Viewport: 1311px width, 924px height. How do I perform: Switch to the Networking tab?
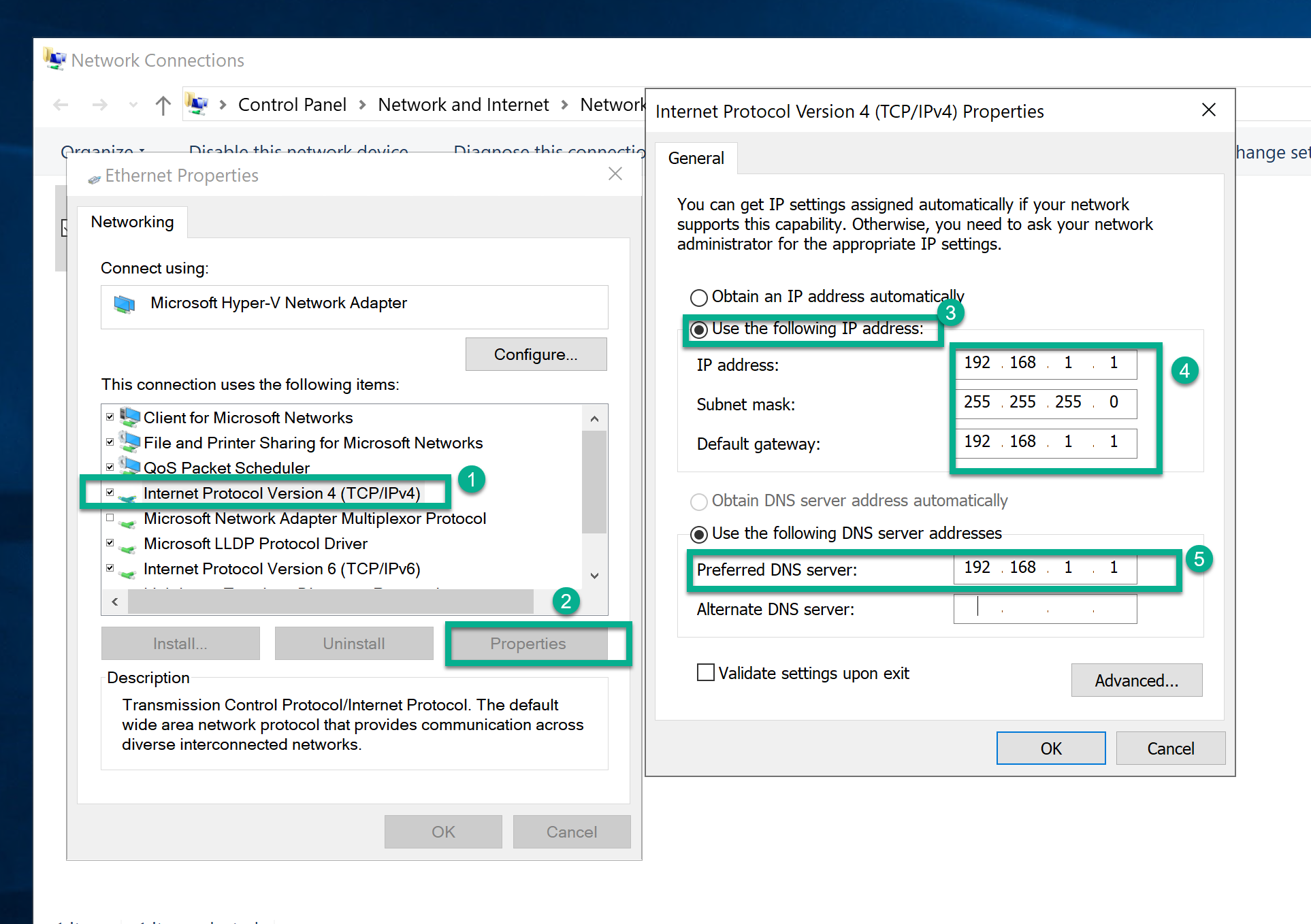[133, 222]
